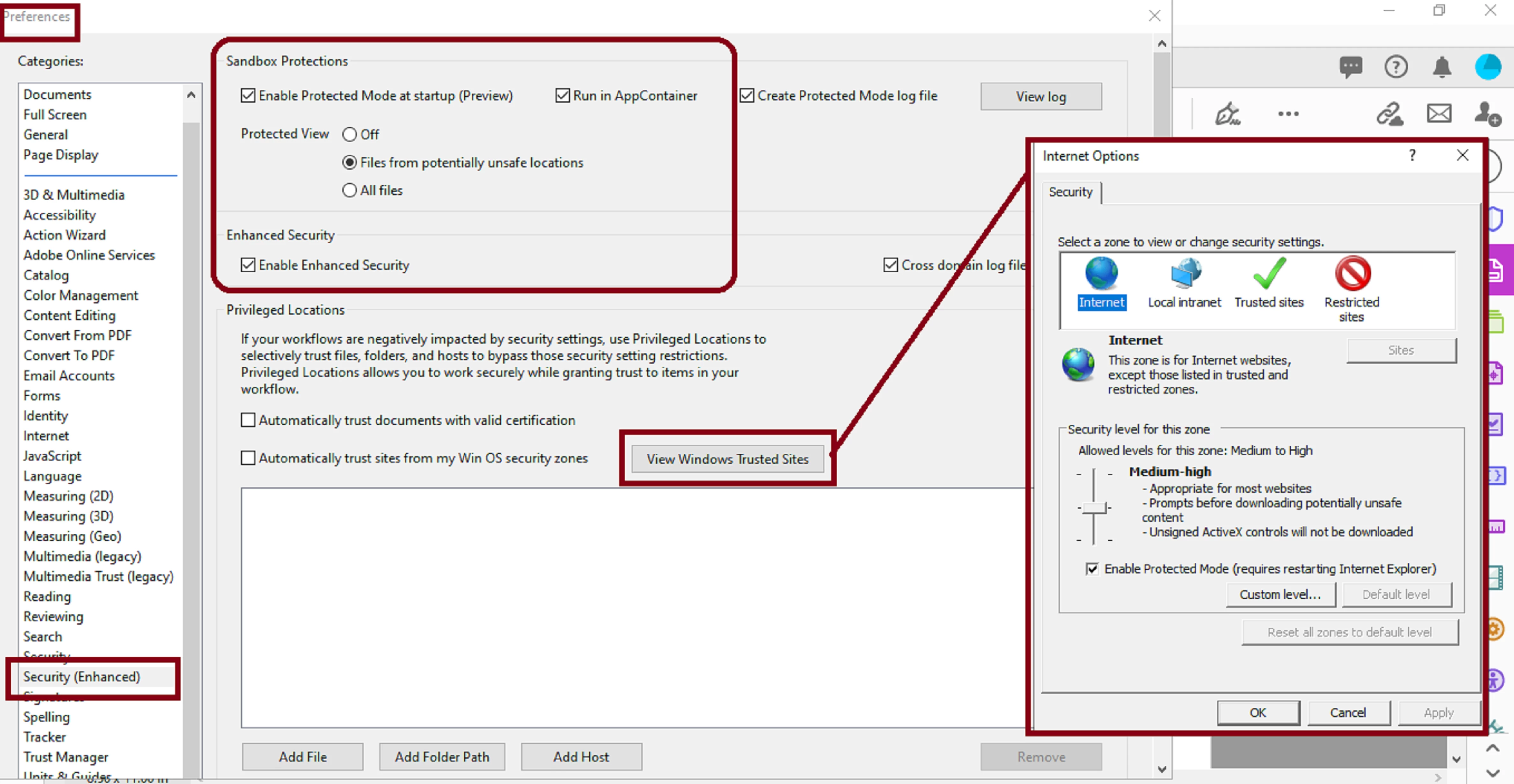Click the security level slider handle
This screenshot has height=784, width=1514.
[x=1094, y=508]
